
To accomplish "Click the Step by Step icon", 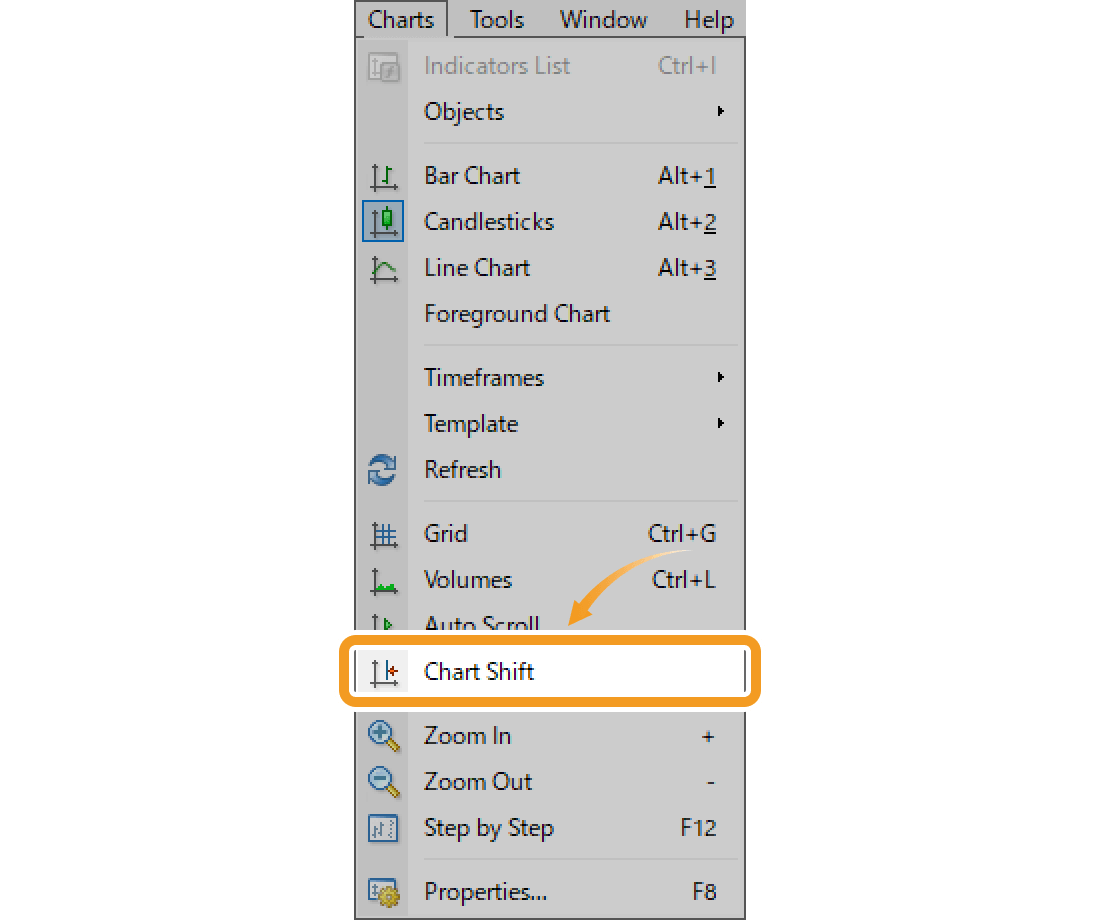I will pos(384,828).
